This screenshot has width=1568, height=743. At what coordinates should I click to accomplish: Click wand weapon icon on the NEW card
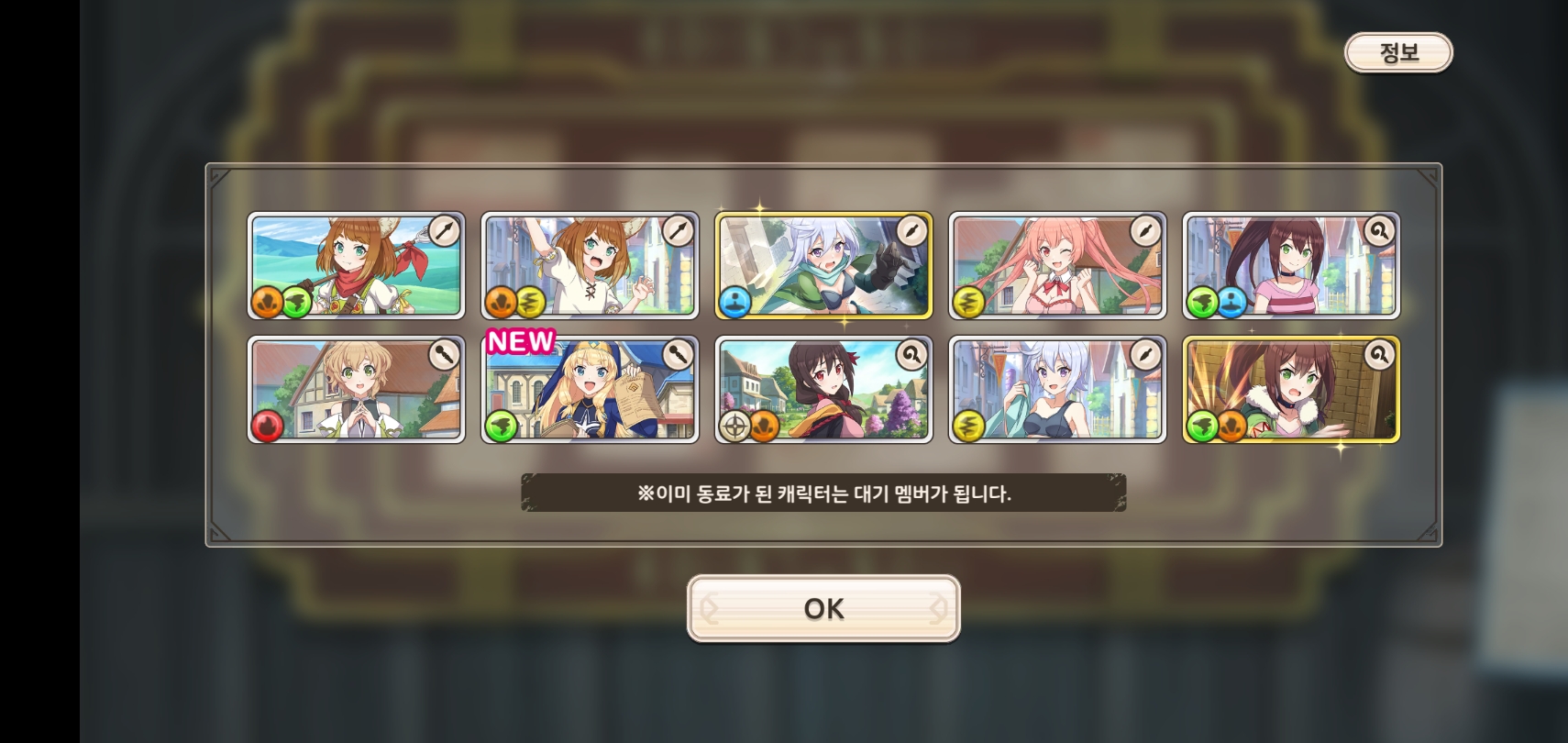(678, 354)
